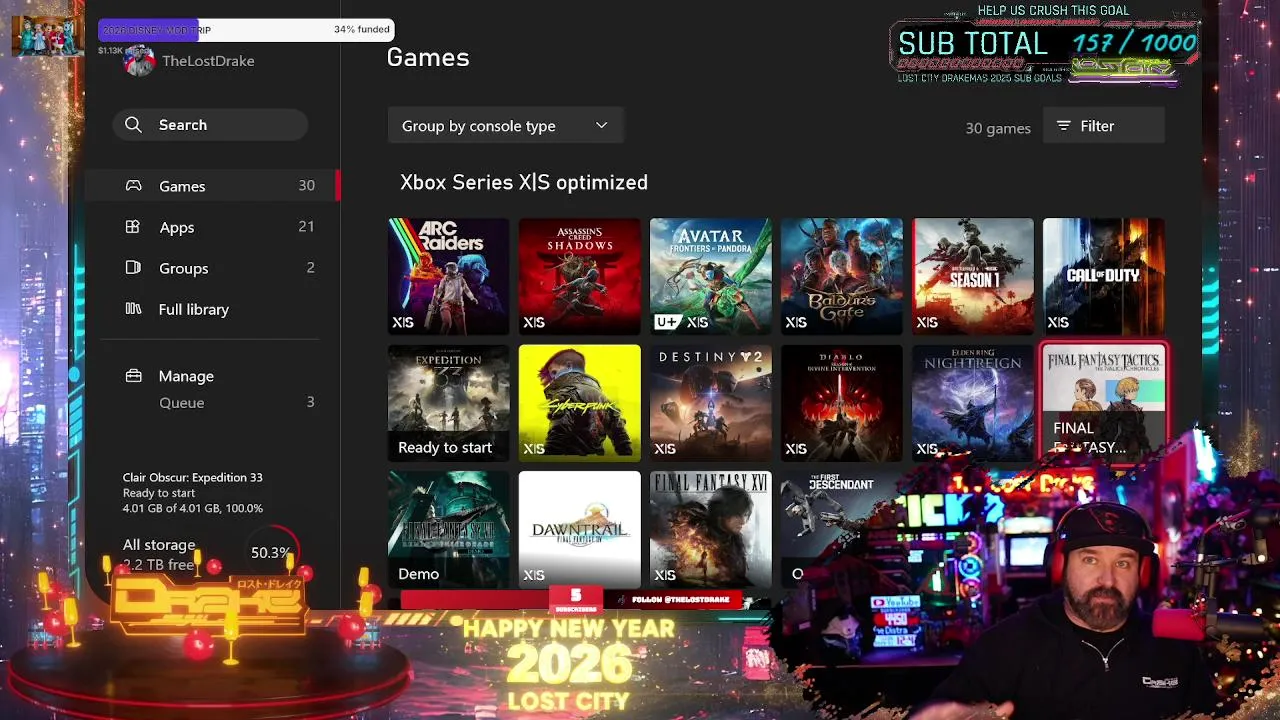Click the 2.2 TB free storage text
This screenshot has width=1280, height=720.
[x=159, y=565]
